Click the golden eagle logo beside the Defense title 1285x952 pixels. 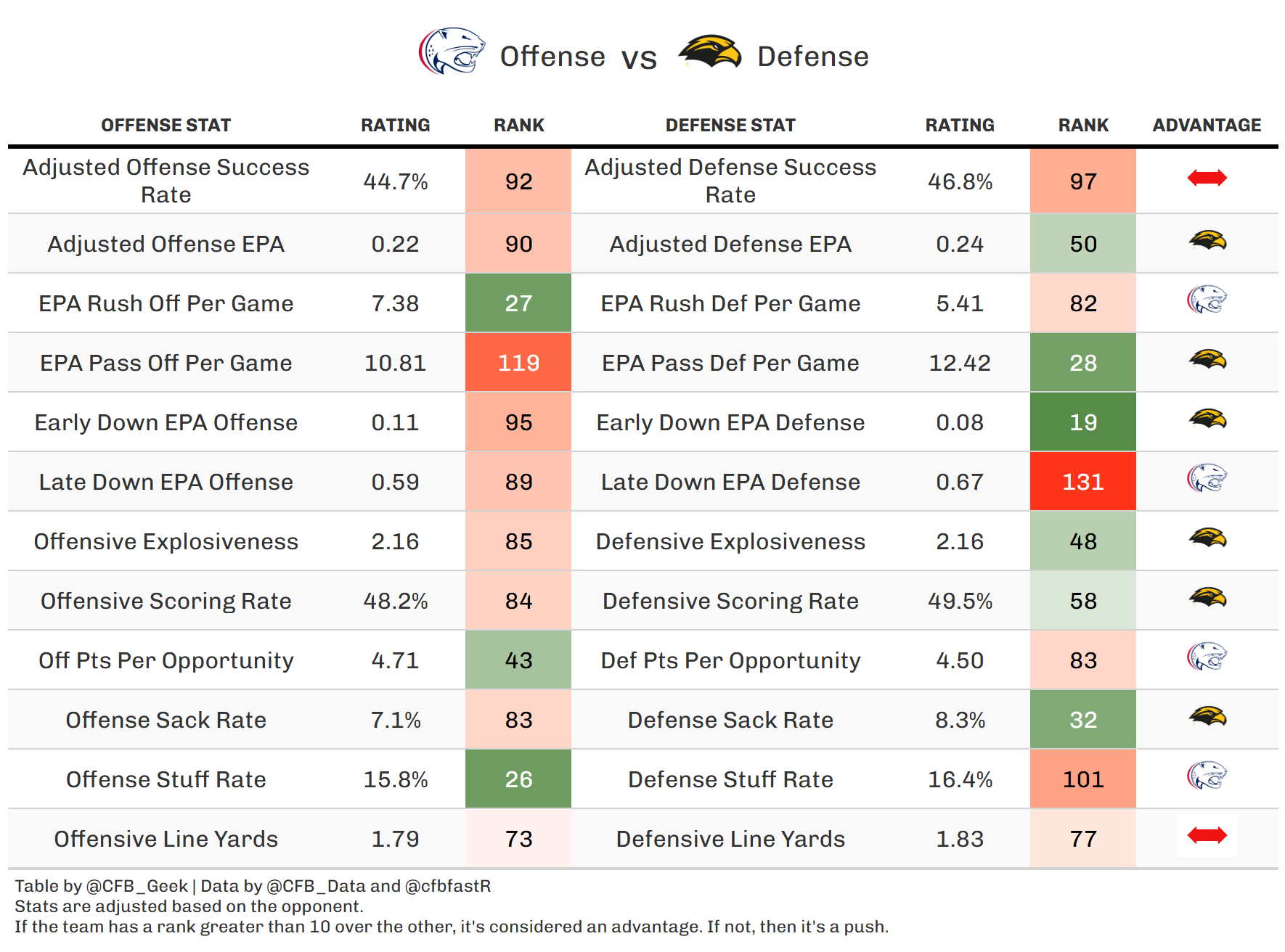pyautogui.click(x=710, y=52)
